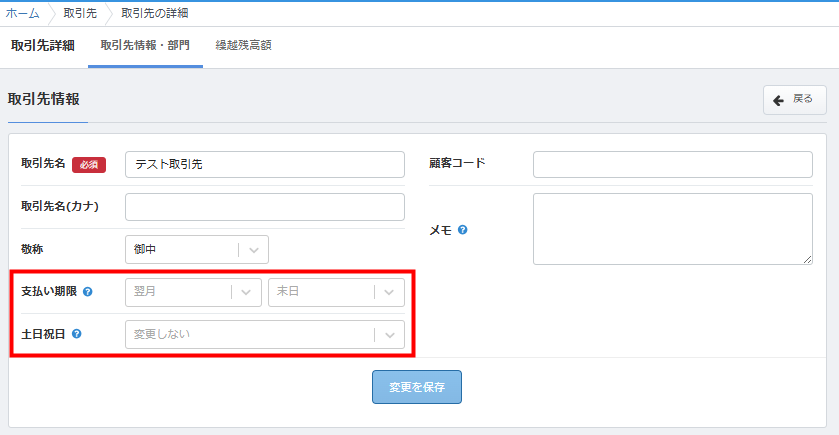The width and height of the screenshot is (839, 435).
Task: Click inside the メモ text area
Action: [x=672, y=229]
